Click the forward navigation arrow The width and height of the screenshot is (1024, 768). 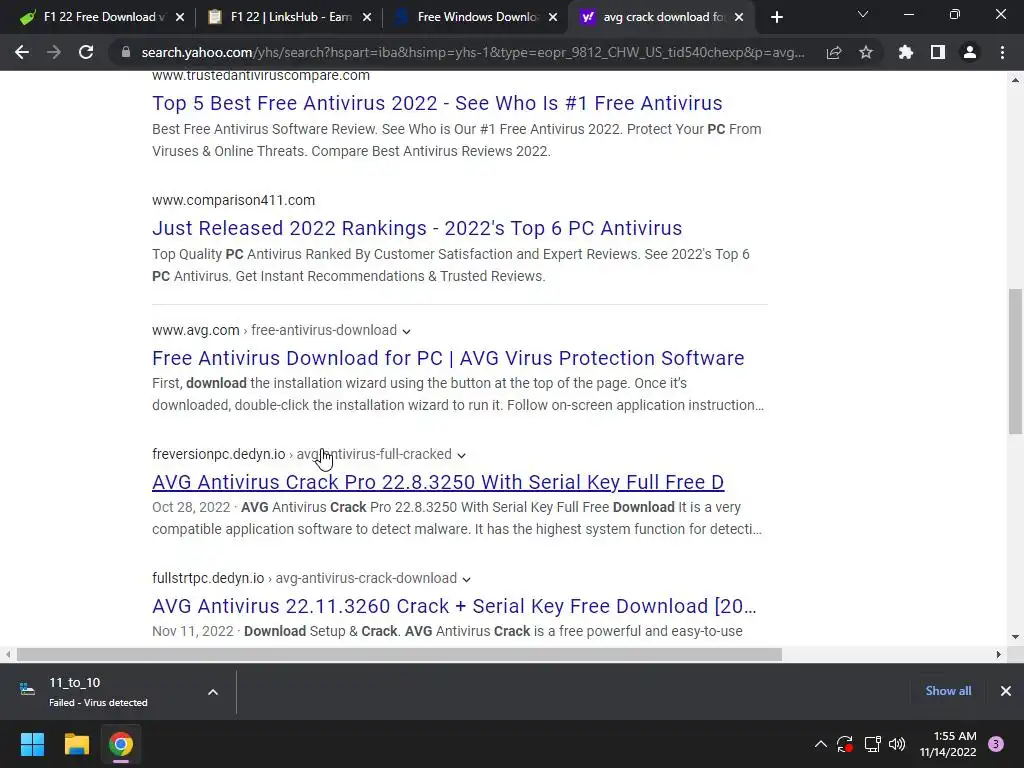pyautogui.click(x=54, y=52)
